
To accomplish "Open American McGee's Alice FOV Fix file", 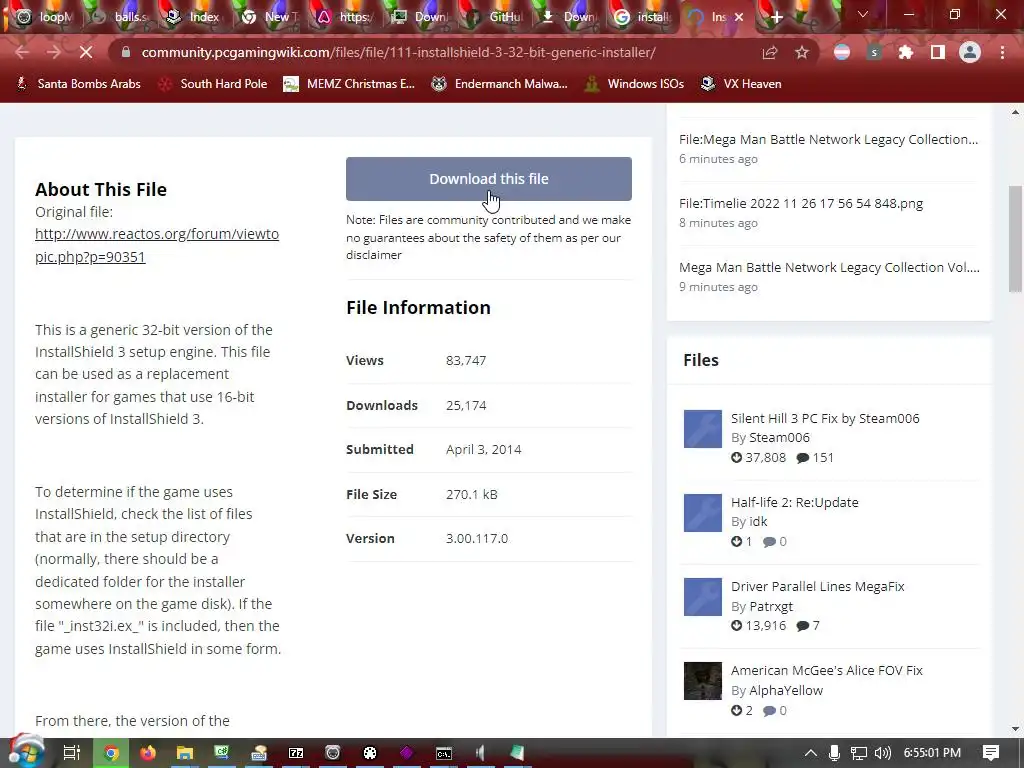I will [827, 670].
